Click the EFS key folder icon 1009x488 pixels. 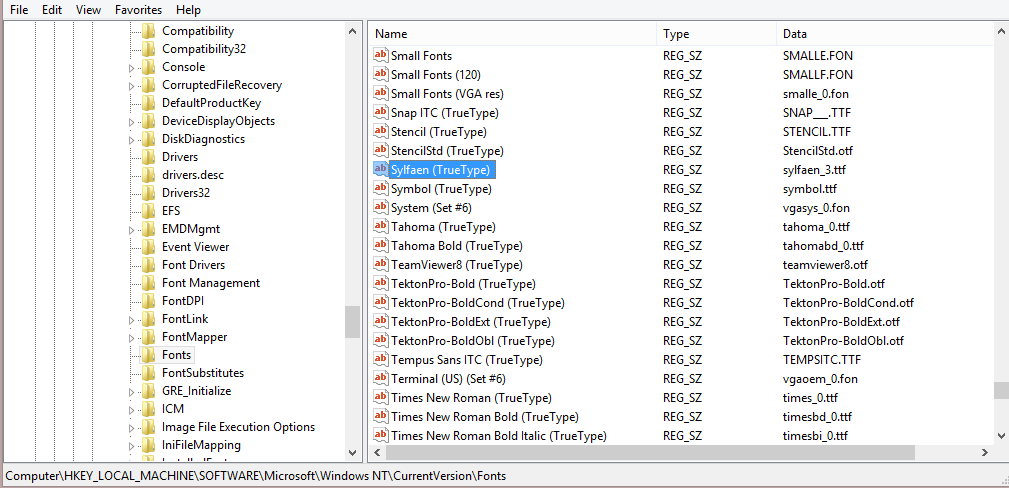(148, 211)
